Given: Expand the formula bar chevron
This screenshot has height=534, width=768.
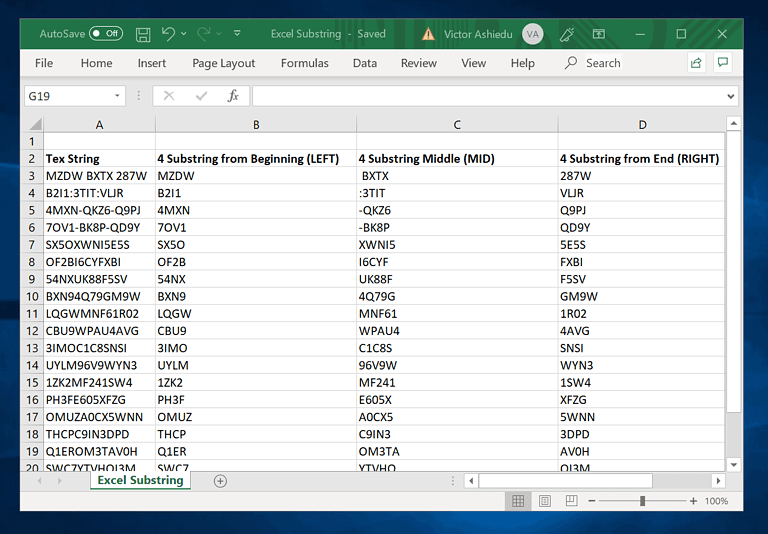Looking at the screenshot, I should tap(730, 97).
